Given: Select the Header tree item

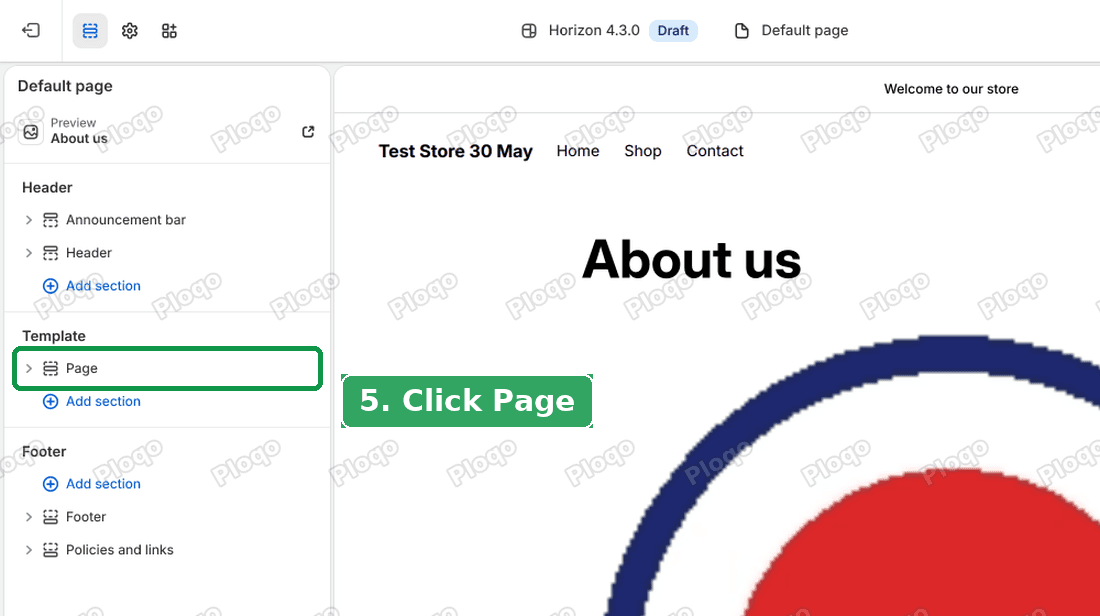Looking at the screenshot, I should [88, 253].
